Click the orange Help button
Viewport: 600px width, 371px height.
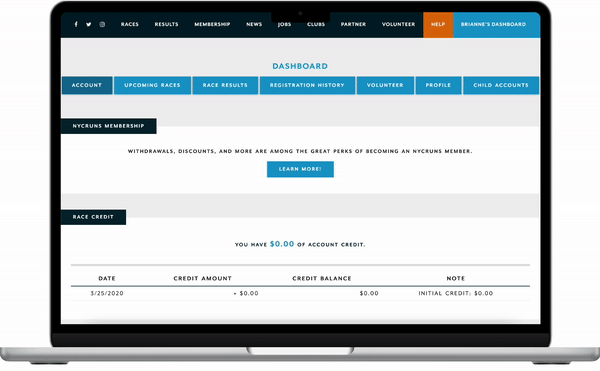(438, 24)
